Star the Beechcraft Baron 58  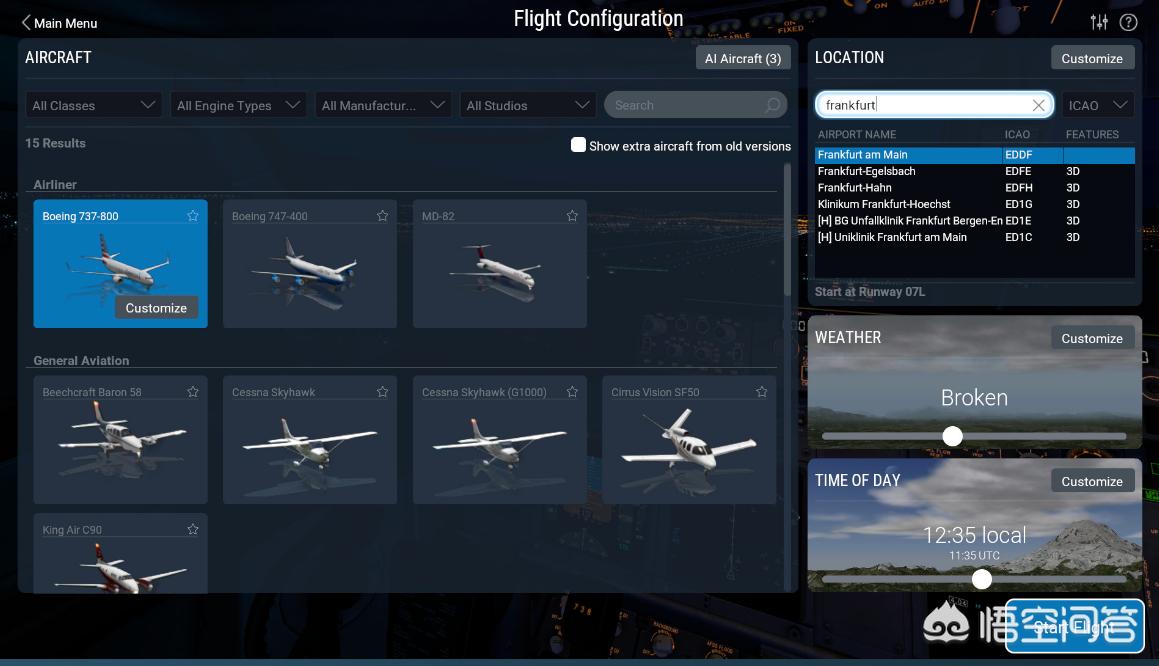pos(193,392)
